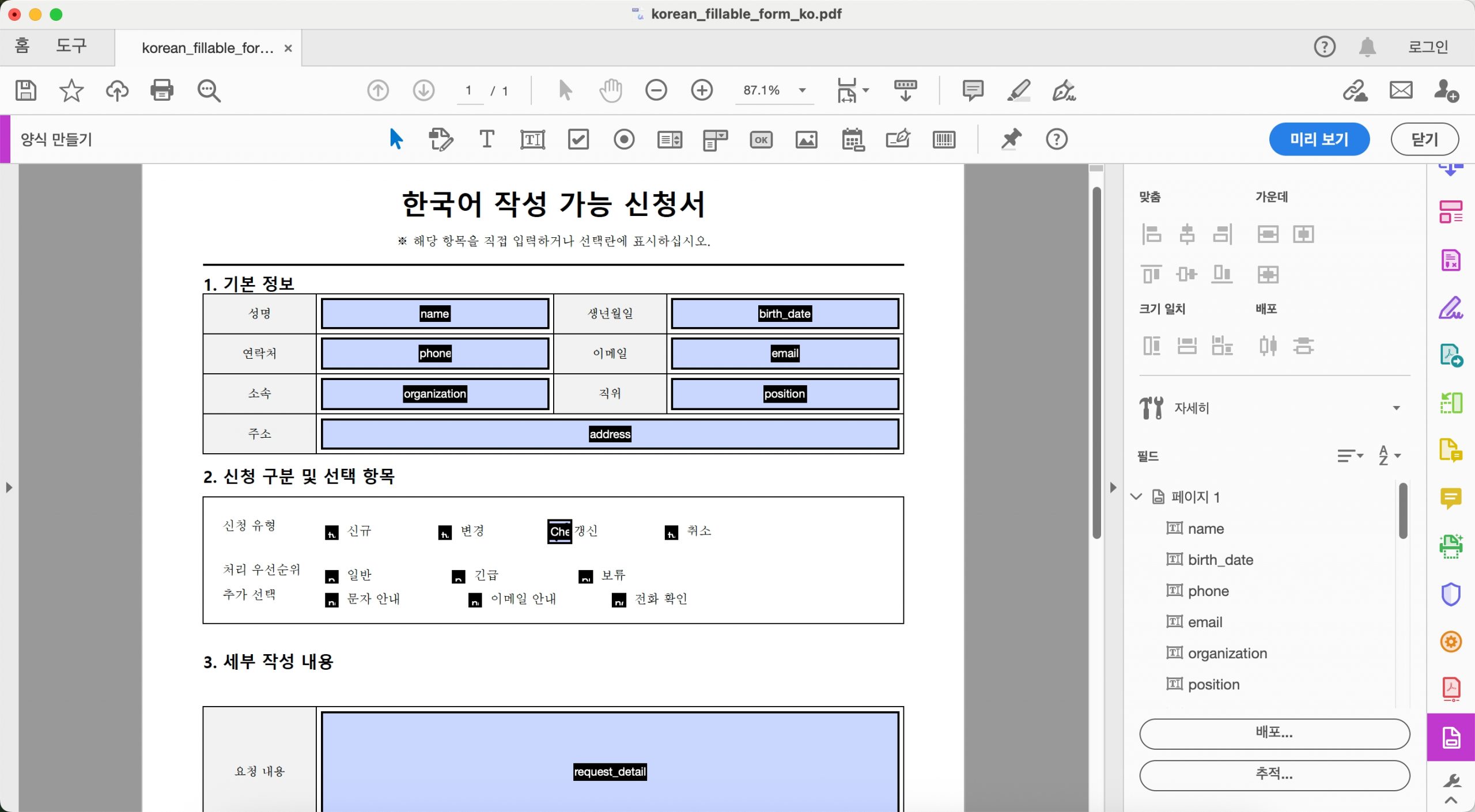Select the 긴급 priority checkbox field
1475x812 pixels.
click(458, 576)
